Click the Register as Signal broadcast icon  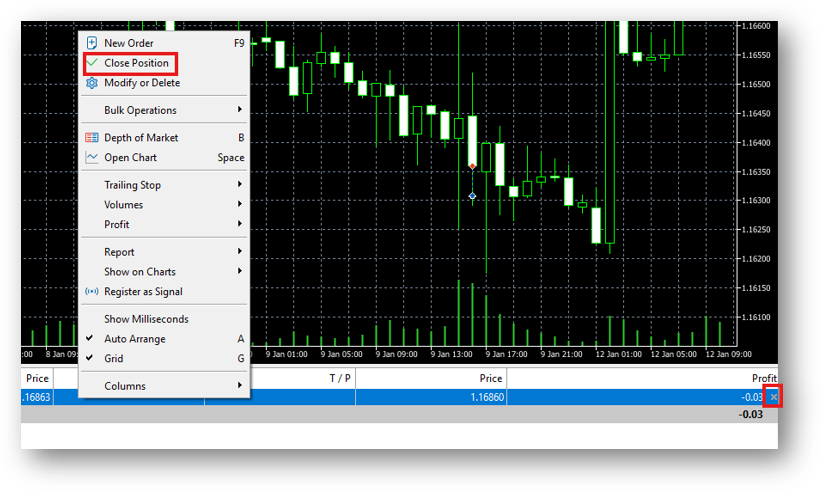92,292
